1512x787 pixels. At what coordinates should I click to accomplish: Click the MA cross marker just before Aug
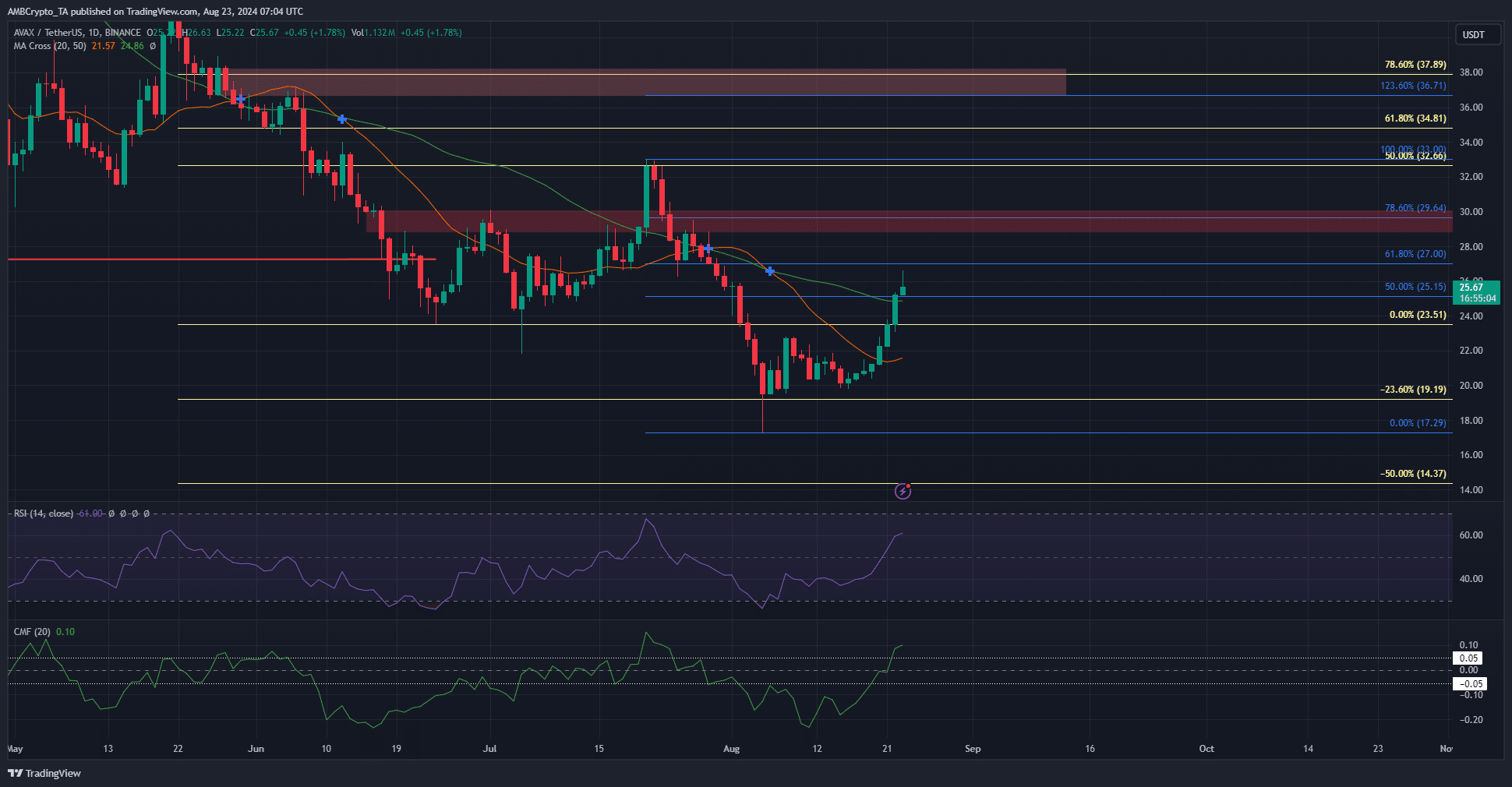tap(708, 249)
